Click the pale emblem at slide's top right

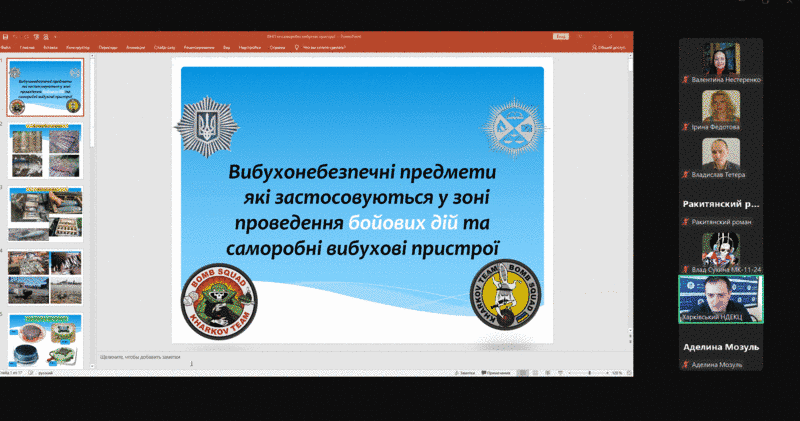pos(514,128)
